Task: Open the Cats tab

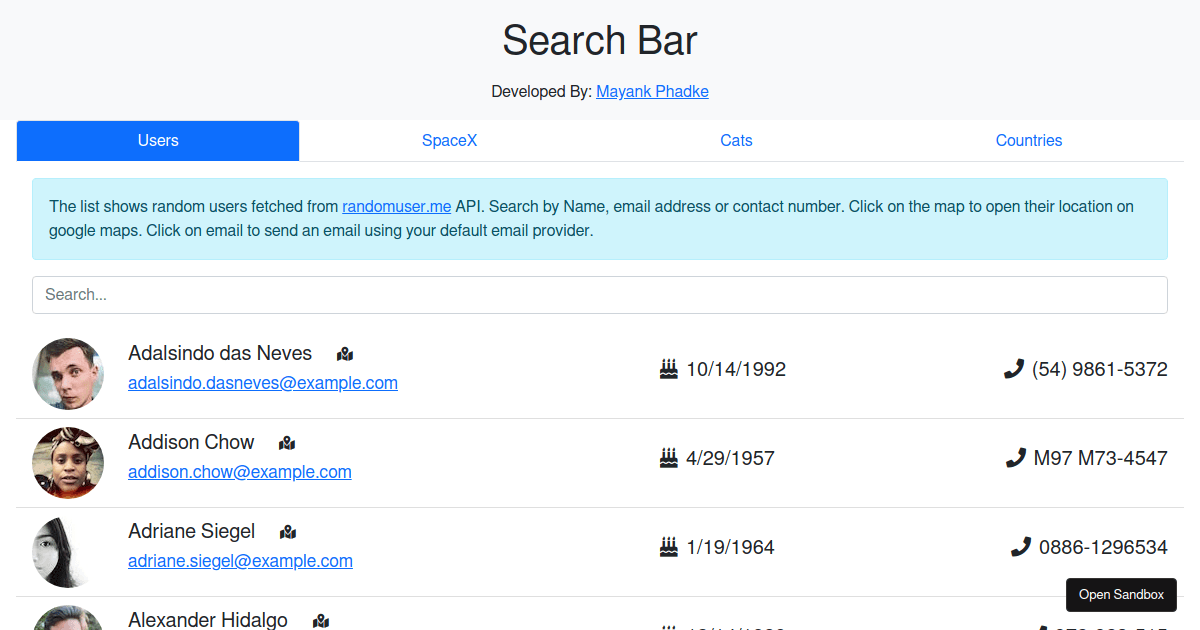Action: (x=736, y=141)
